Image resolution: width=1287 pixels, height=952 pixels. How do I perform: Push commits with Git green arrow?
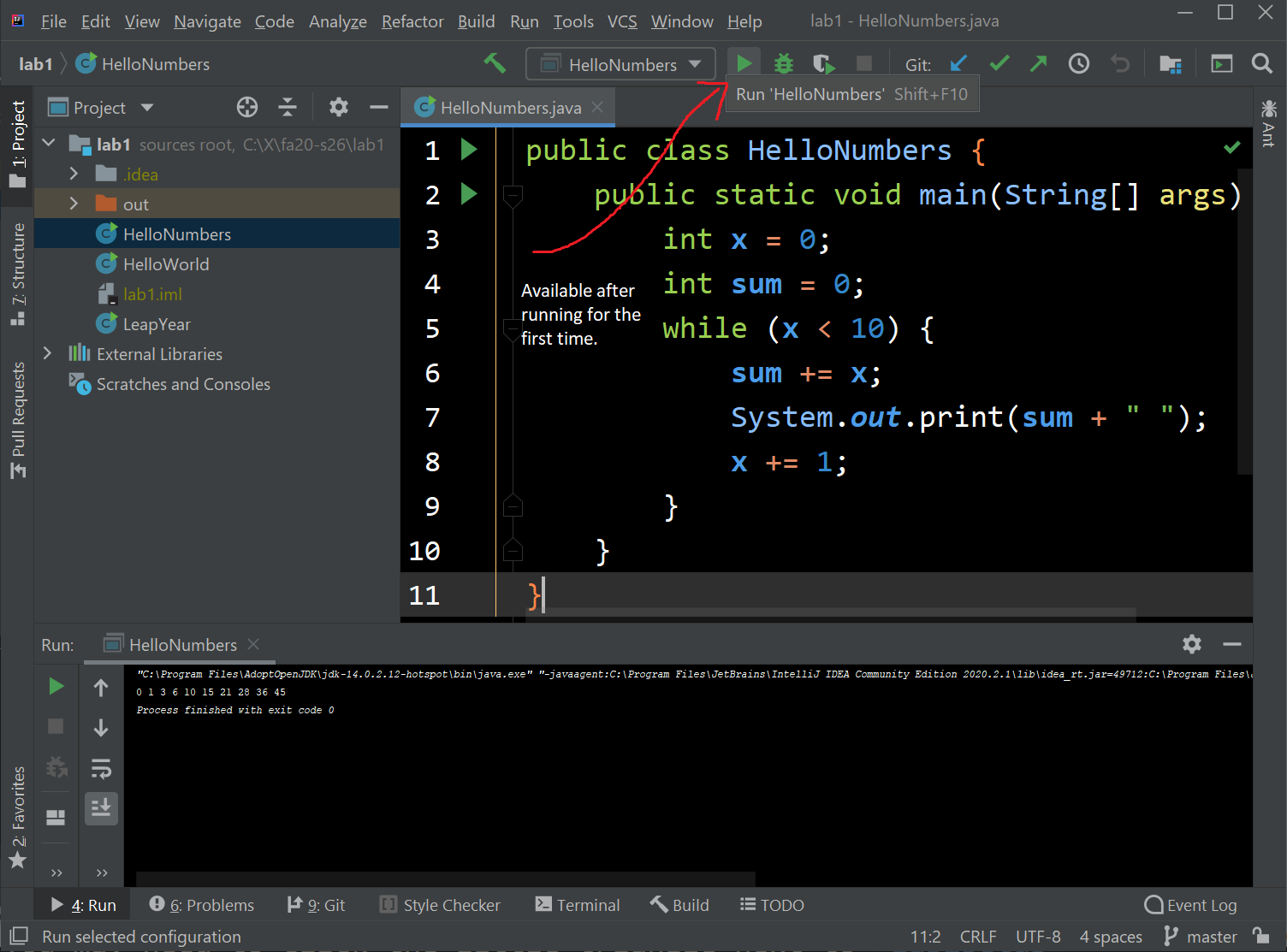(1038, 63)
